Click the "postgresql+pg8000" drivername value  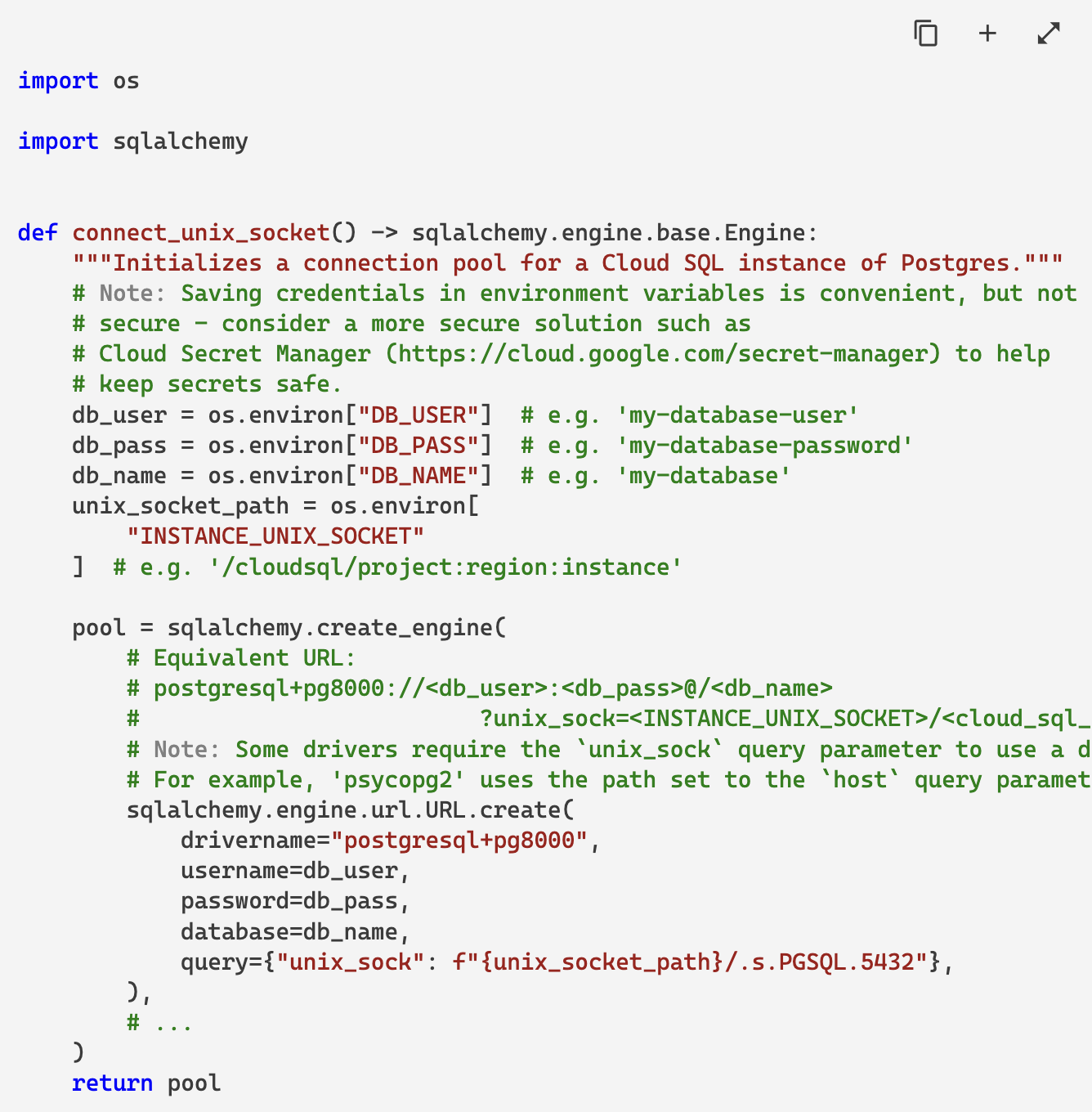pos(459,841)
